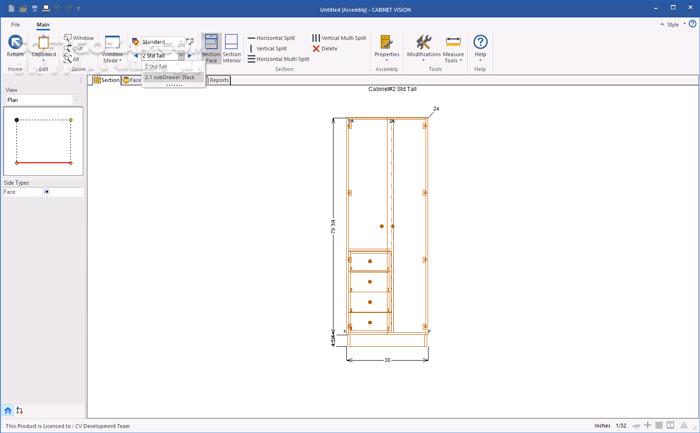Click the Print icon in quick access bar

coord(46,8)
